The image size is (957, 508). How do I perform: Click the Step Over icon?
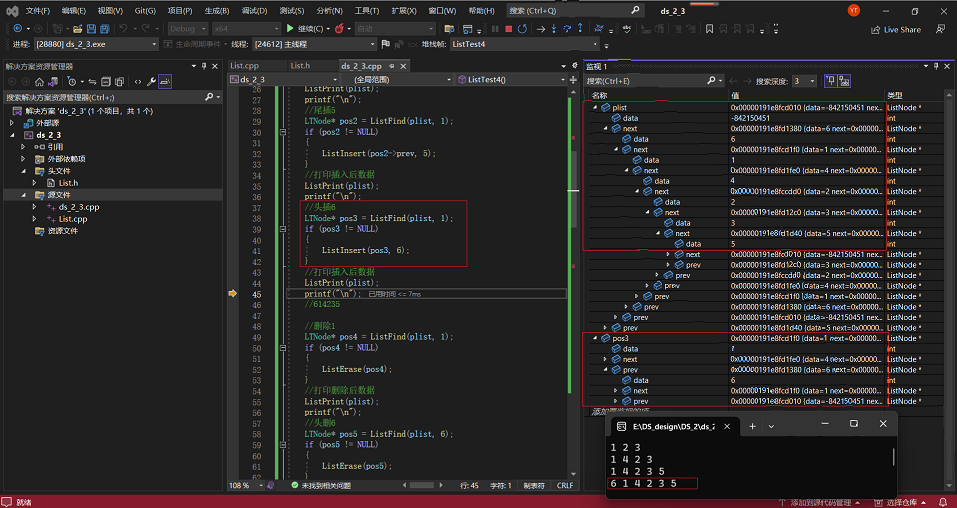click(567, 29)
